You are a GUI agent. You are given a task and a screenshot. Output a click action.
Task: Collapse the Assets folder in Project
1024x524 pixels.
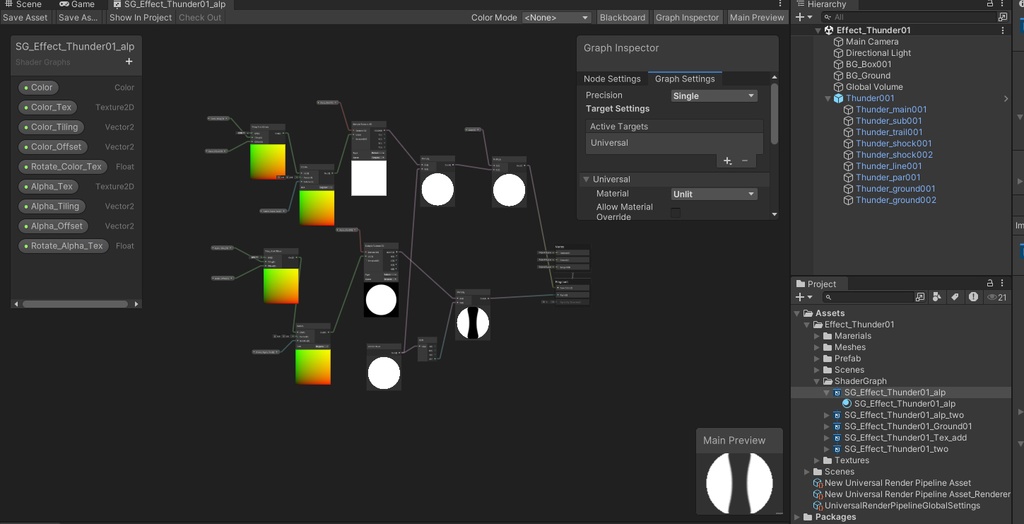(x=797, y=314)
